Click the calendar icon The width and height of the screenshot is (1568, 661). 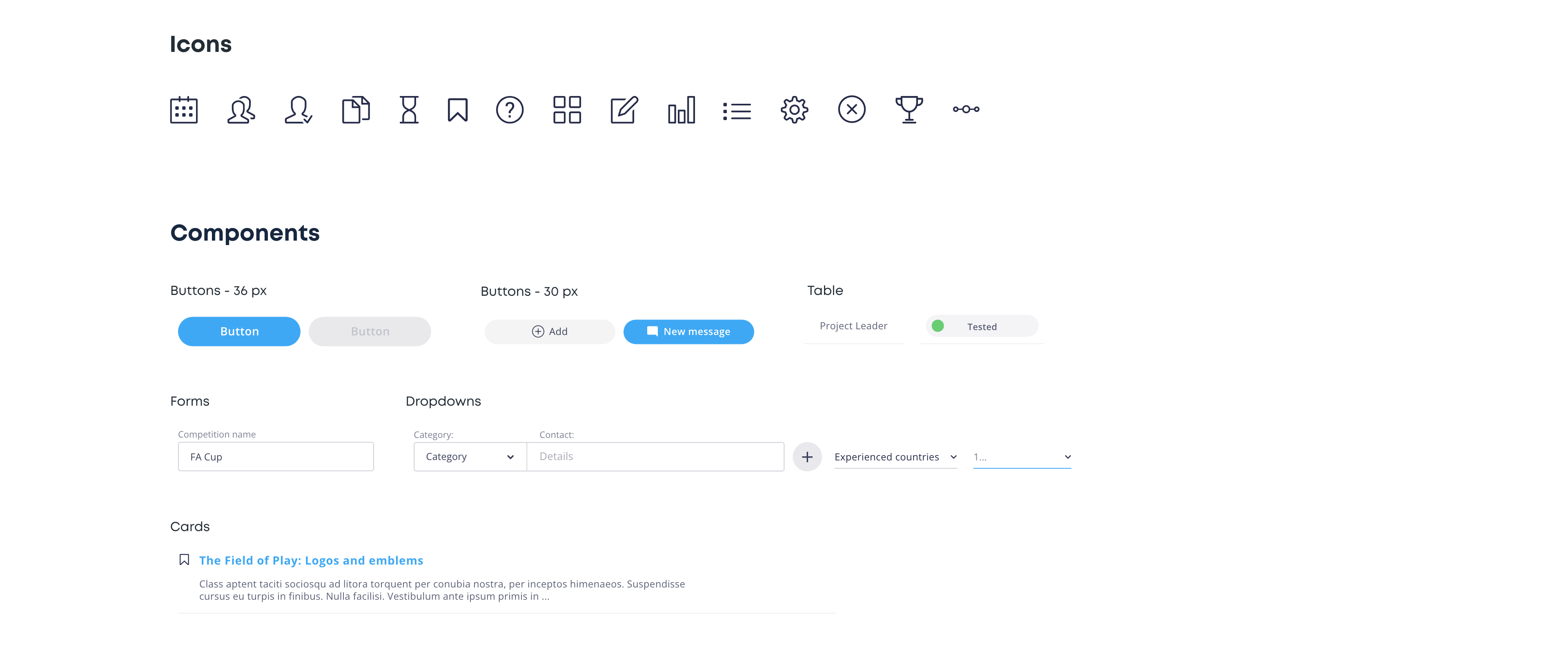[184, 110]
